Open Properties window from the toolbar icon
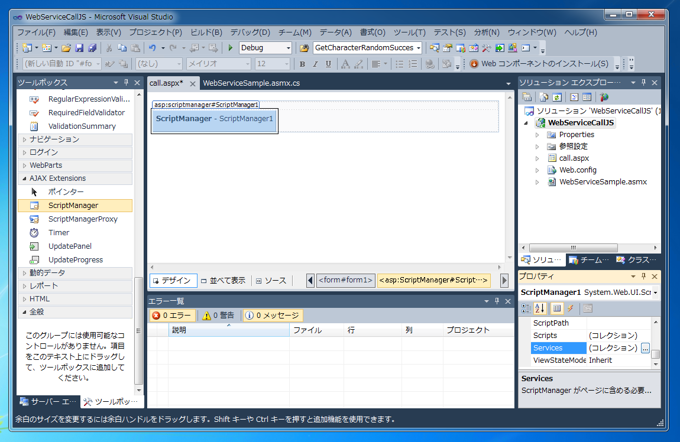680x442 pixels. pos(447,48)
